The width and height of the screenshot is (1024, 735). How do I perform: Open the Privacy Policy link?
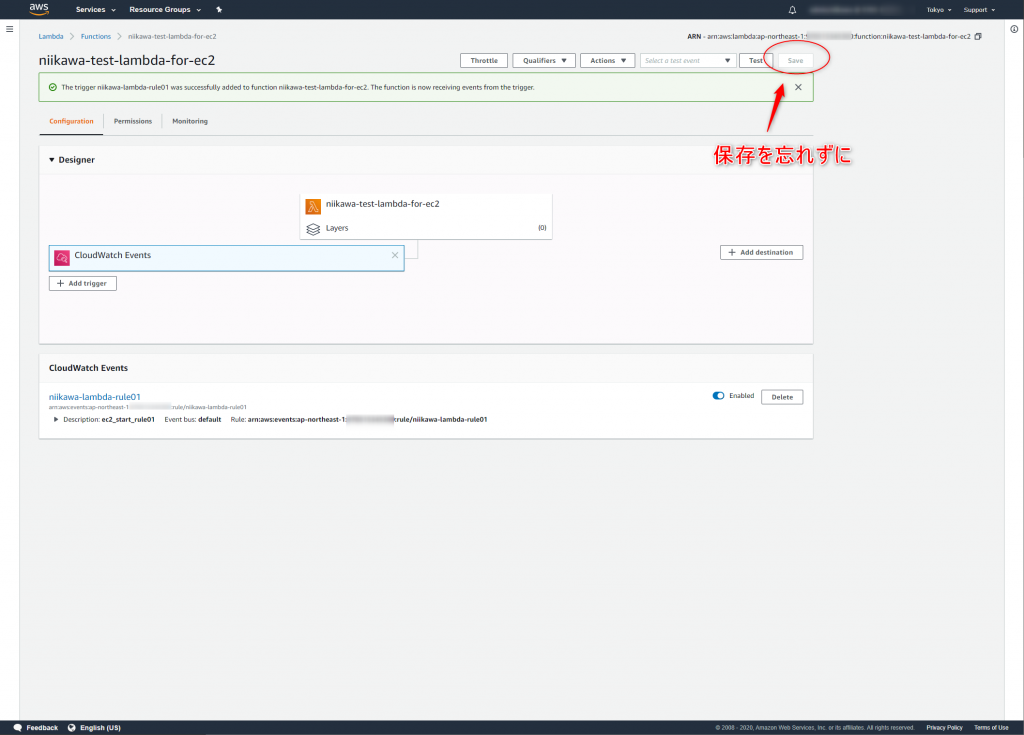pos(944,728)
